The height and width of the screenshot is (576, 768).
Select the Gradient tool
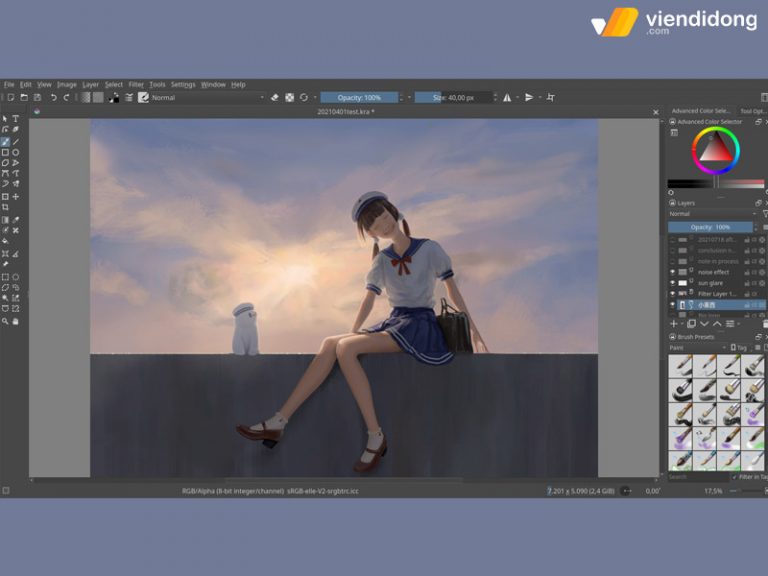click(x=5, y=219)
